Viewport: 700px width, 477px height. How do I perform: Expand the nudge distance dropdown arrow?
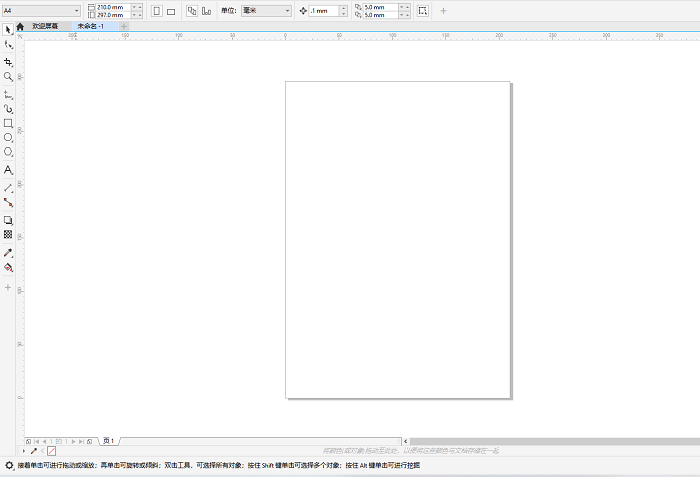(344, 11)
